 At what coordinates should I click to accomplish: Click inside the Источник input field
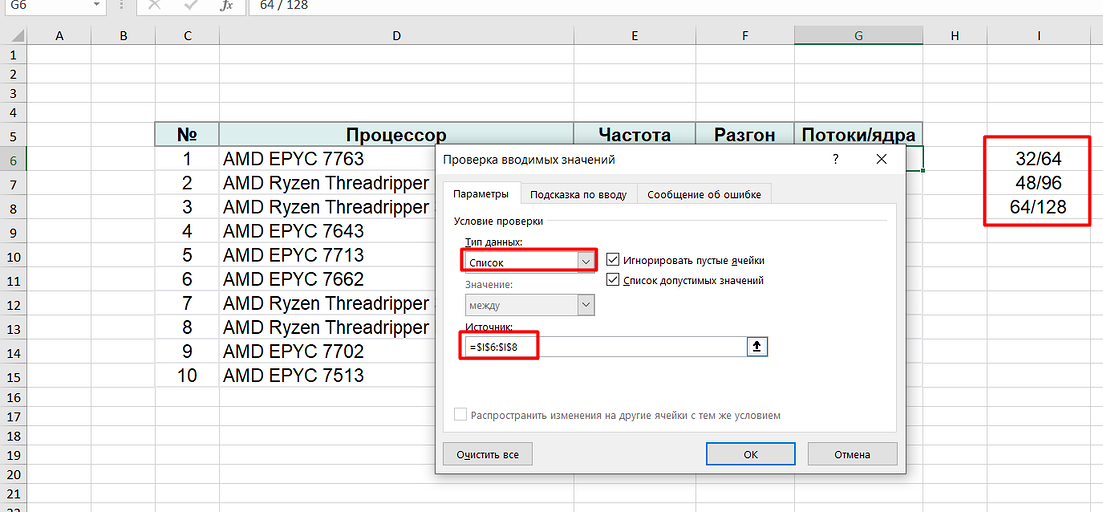[640, 346]
